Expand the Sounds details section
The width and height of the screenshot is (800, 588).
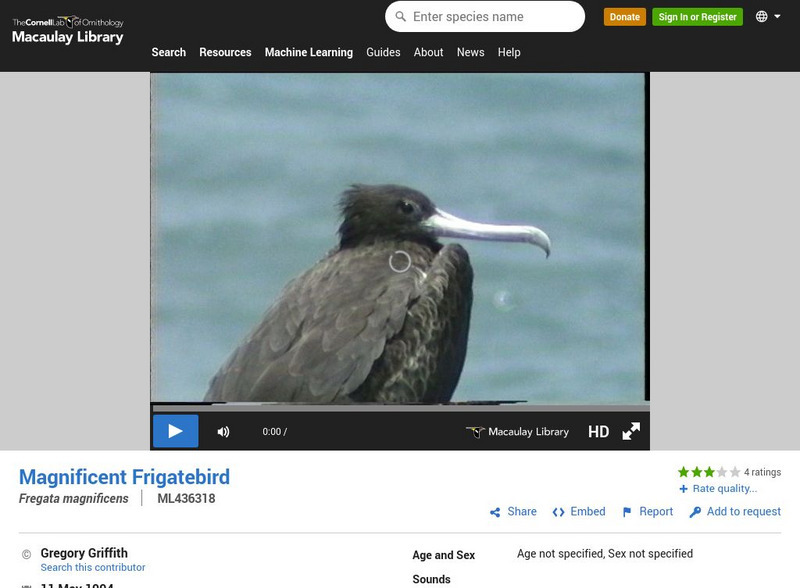[x=431, y=578]
